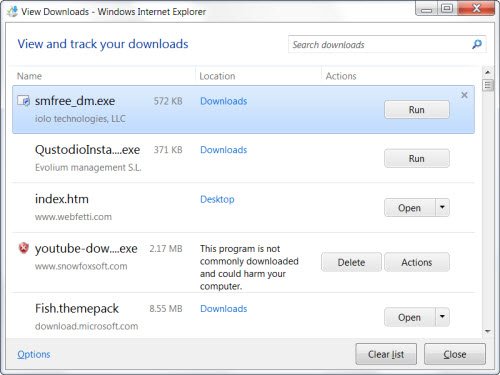
Task: Delete the youtube-dow....exe download
Action: pyautogui.click(x=351, y=262)
